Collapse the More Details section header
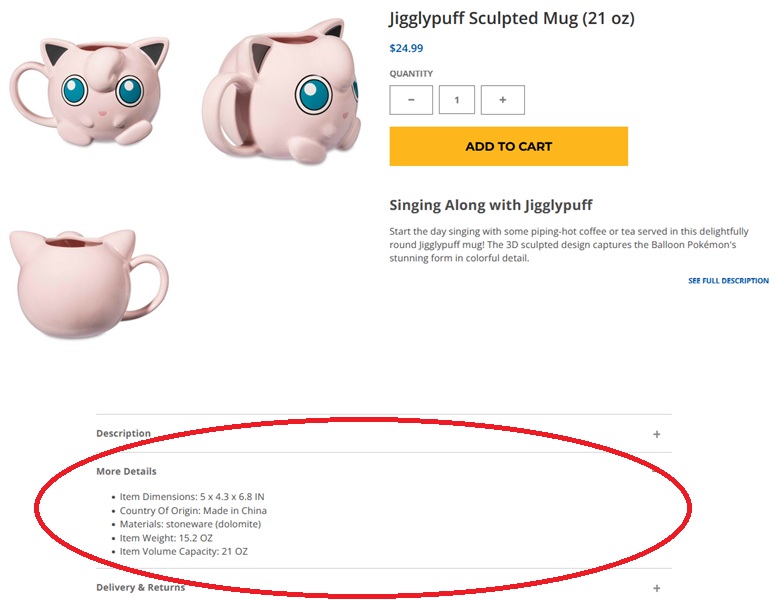The height and width of the screenshot is (600, 780). pyautogui.click(x=126, y=471)
